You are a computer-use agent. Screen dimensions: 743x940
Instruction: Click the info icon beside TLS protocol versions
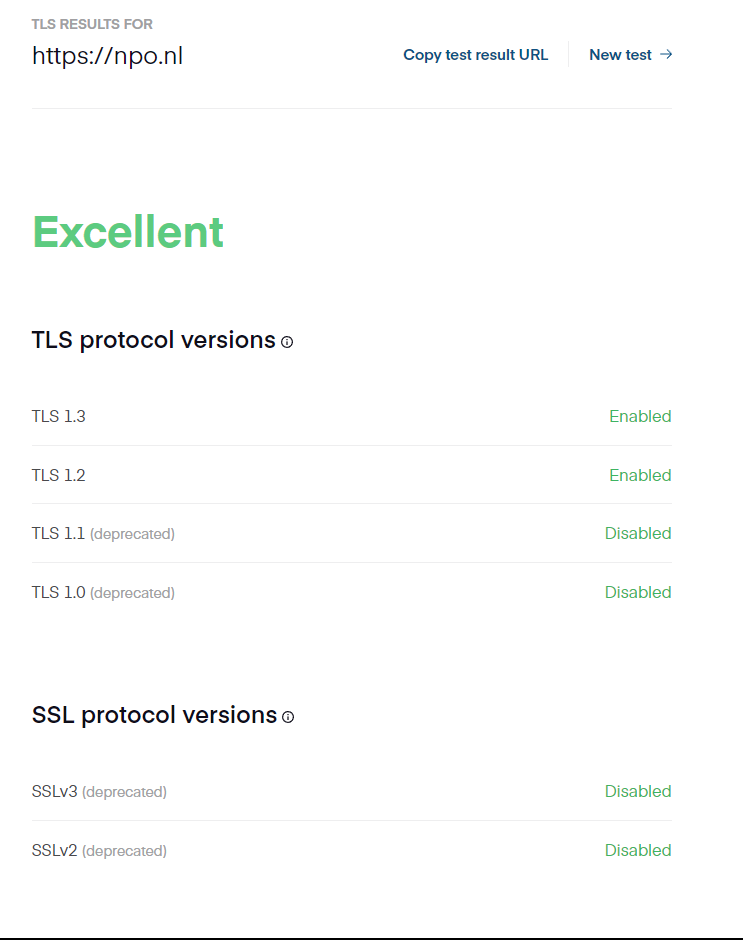tap(287, 342)
